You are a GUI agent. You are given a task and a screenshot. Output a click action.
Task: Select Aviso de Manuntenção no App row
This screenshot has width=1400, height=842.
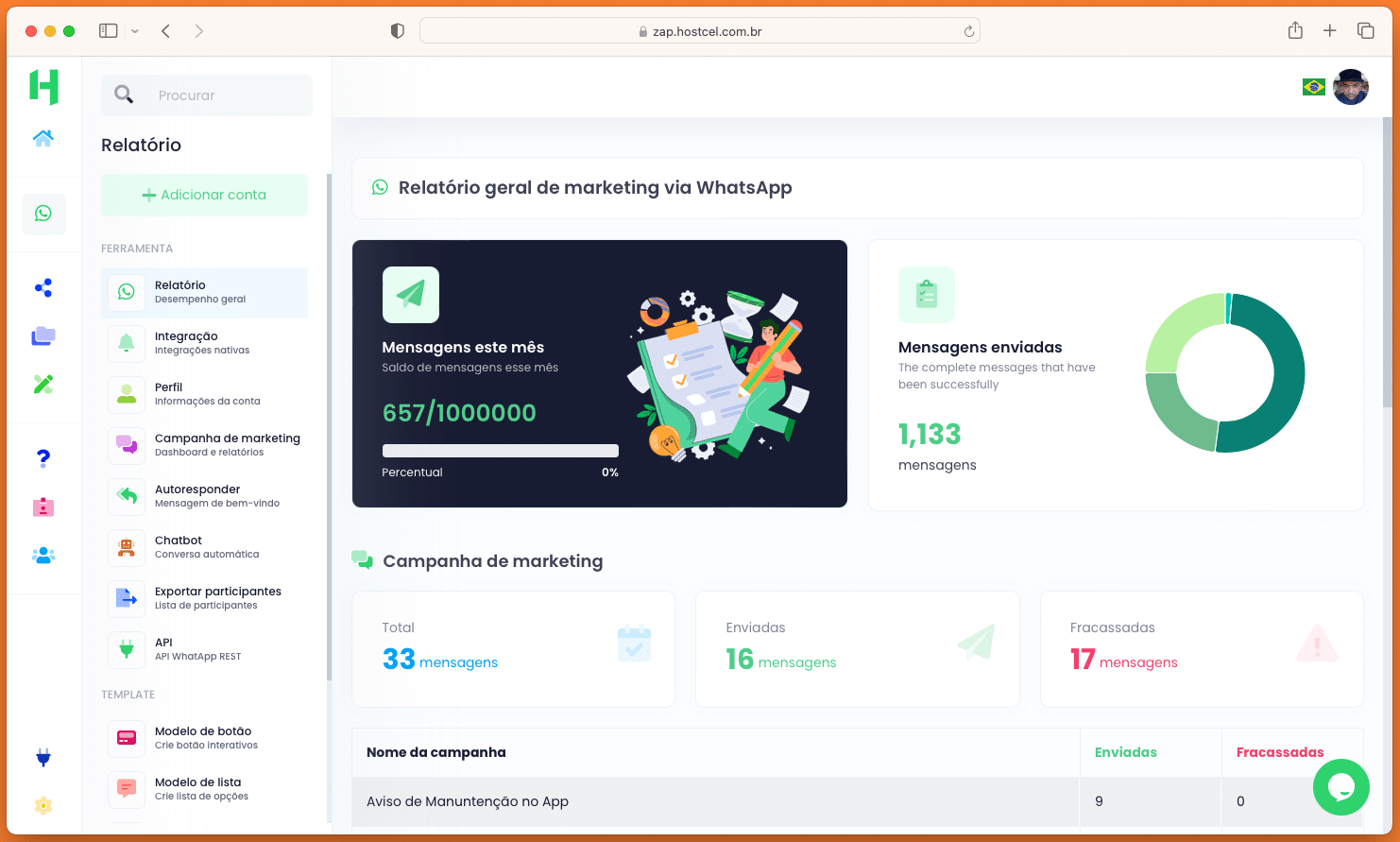click(x=858, y=801)
